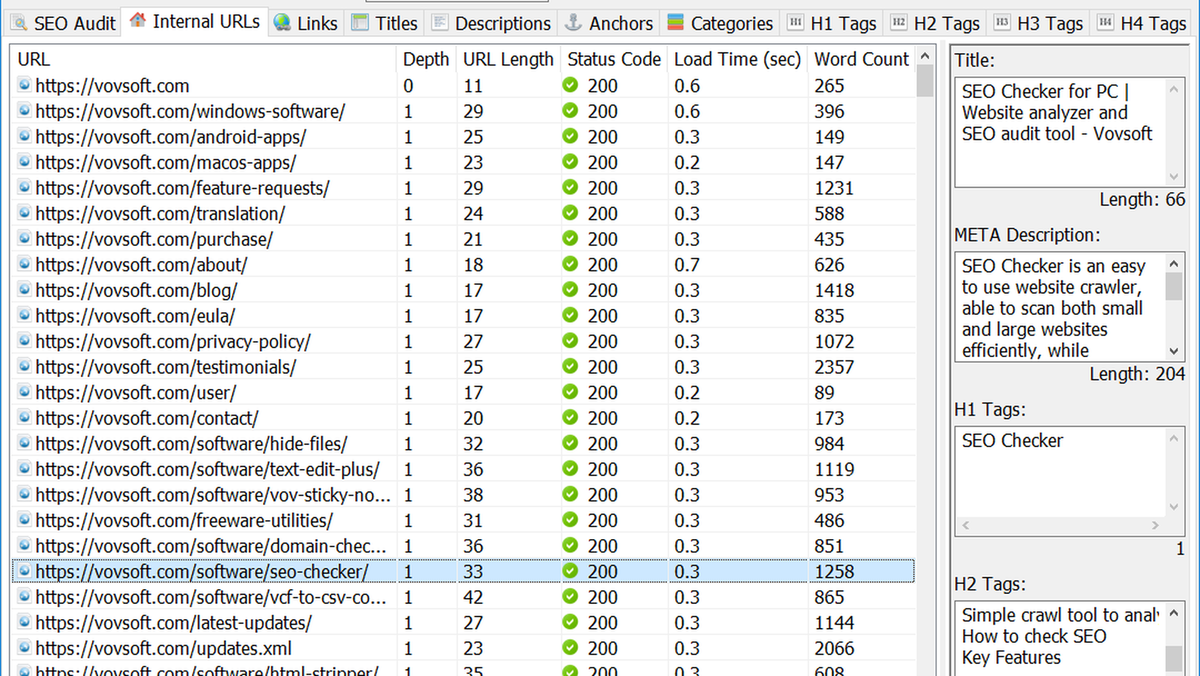1200x676 pixels.
Task: Click page icon of about URL row
Action: point(24,264)
